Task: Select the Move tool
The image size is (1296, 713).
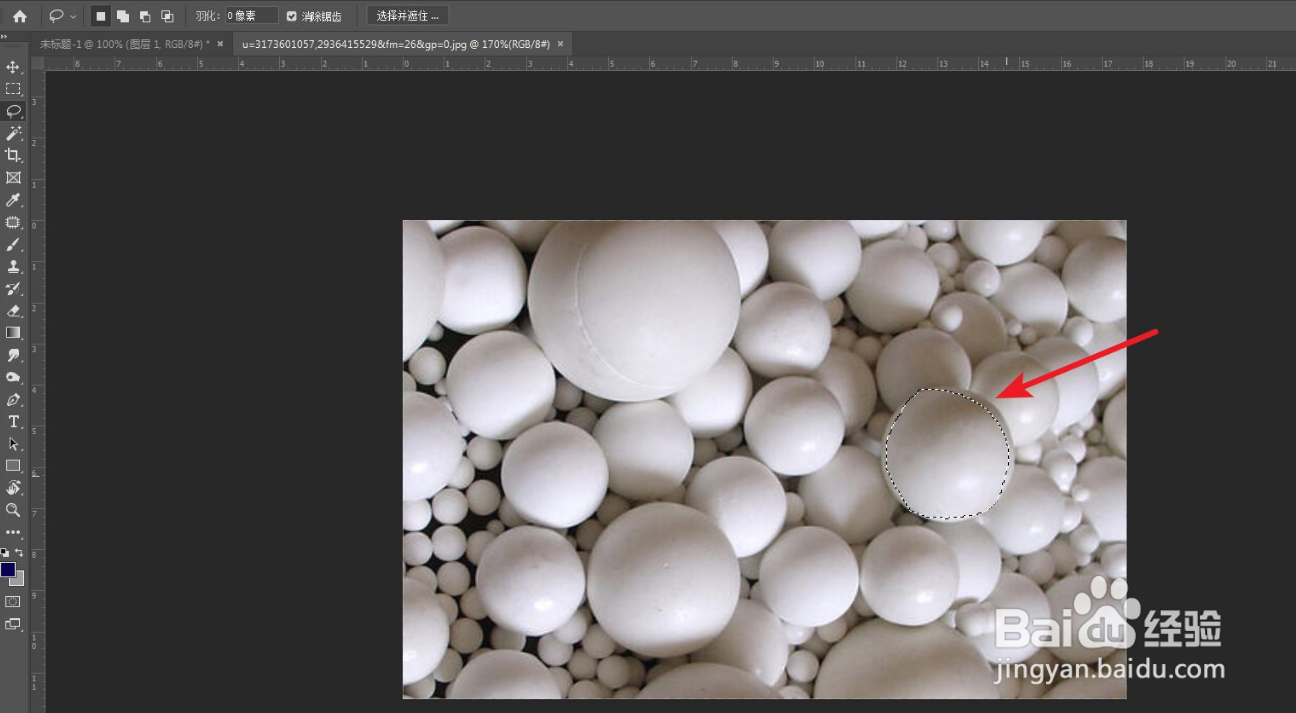Action: pyautogui.click(x=13, y=67)
